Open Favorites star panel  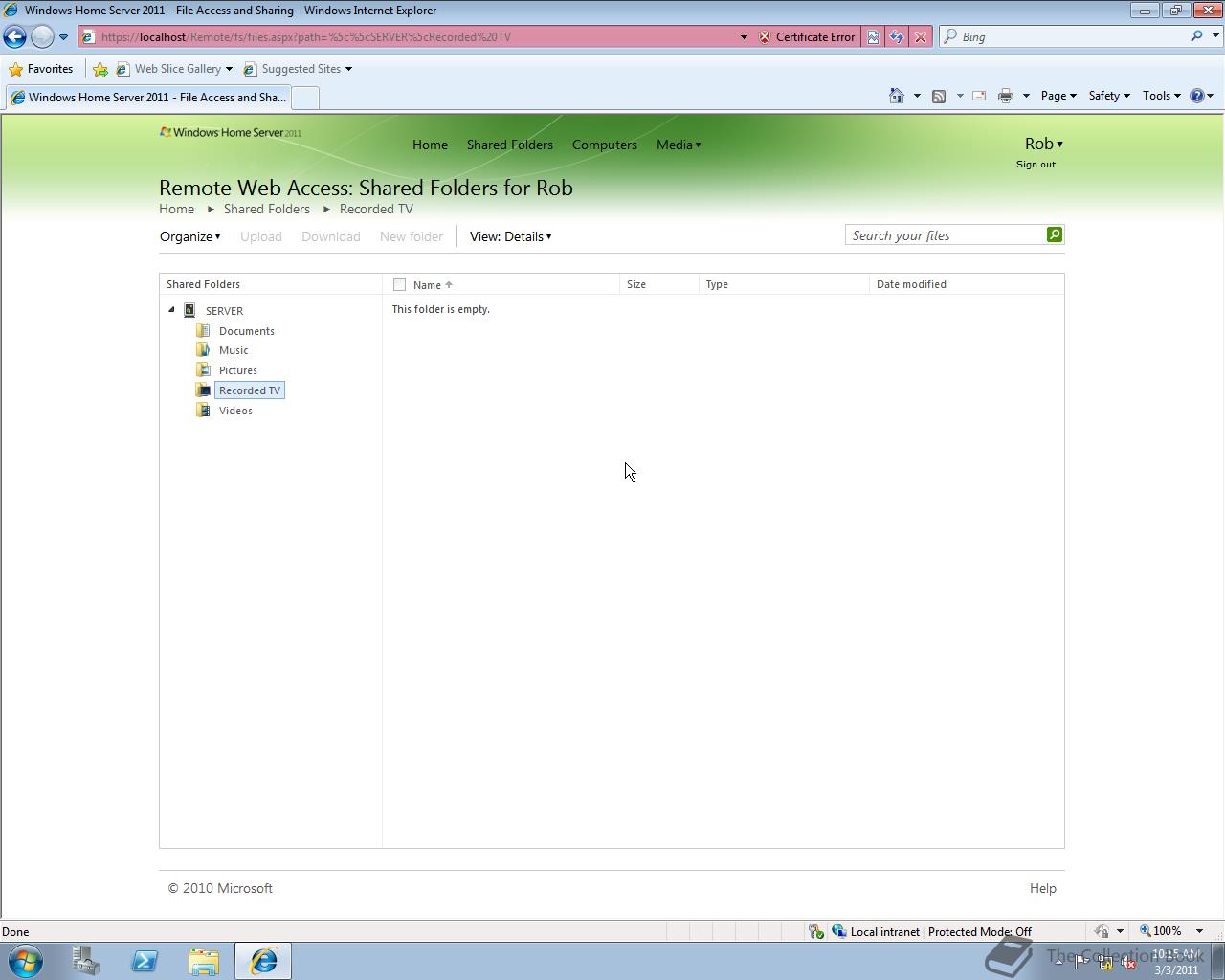[40, 69]
